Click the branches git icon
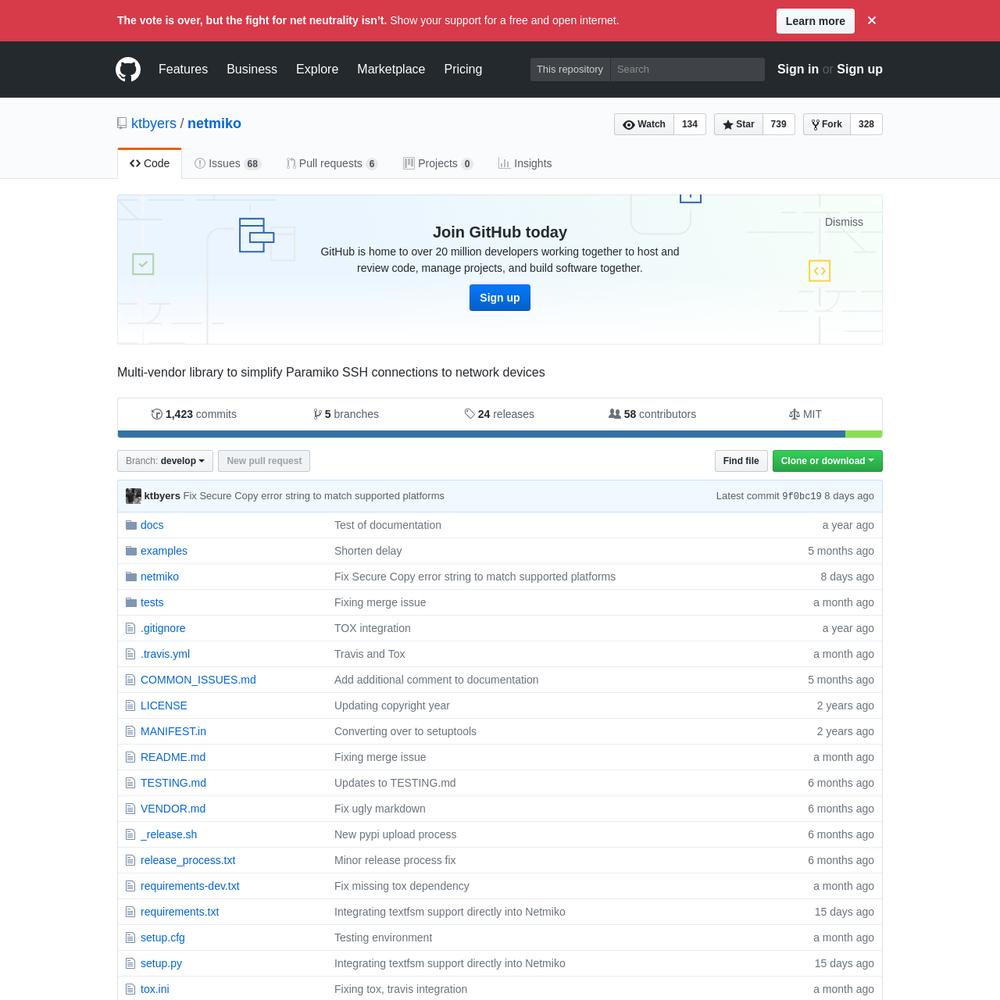The height and width of the screenshot is (1000, 1000). [317, 414]
